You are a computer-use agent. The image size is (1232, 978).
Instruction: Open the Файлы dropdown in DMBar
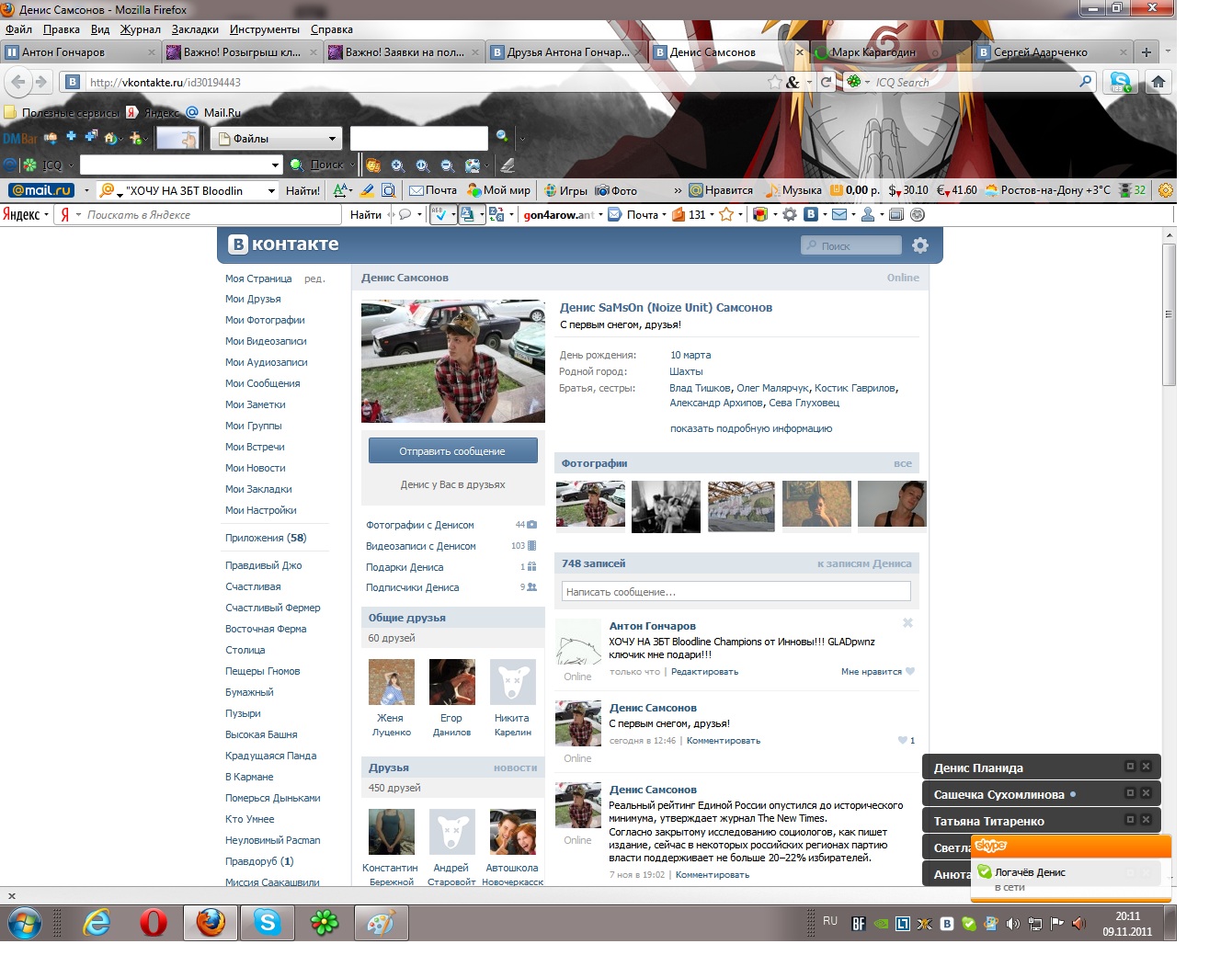[276, 139]
